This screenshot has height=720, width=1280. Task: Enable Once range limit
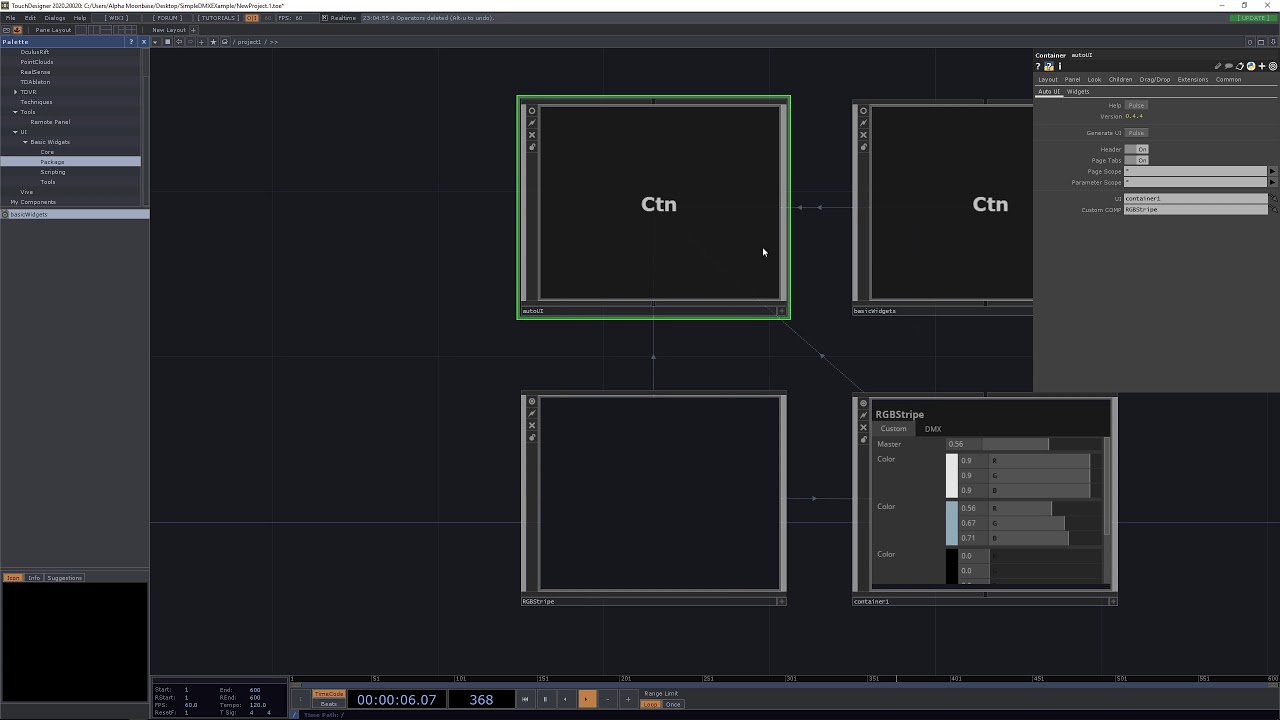point(674,704)
